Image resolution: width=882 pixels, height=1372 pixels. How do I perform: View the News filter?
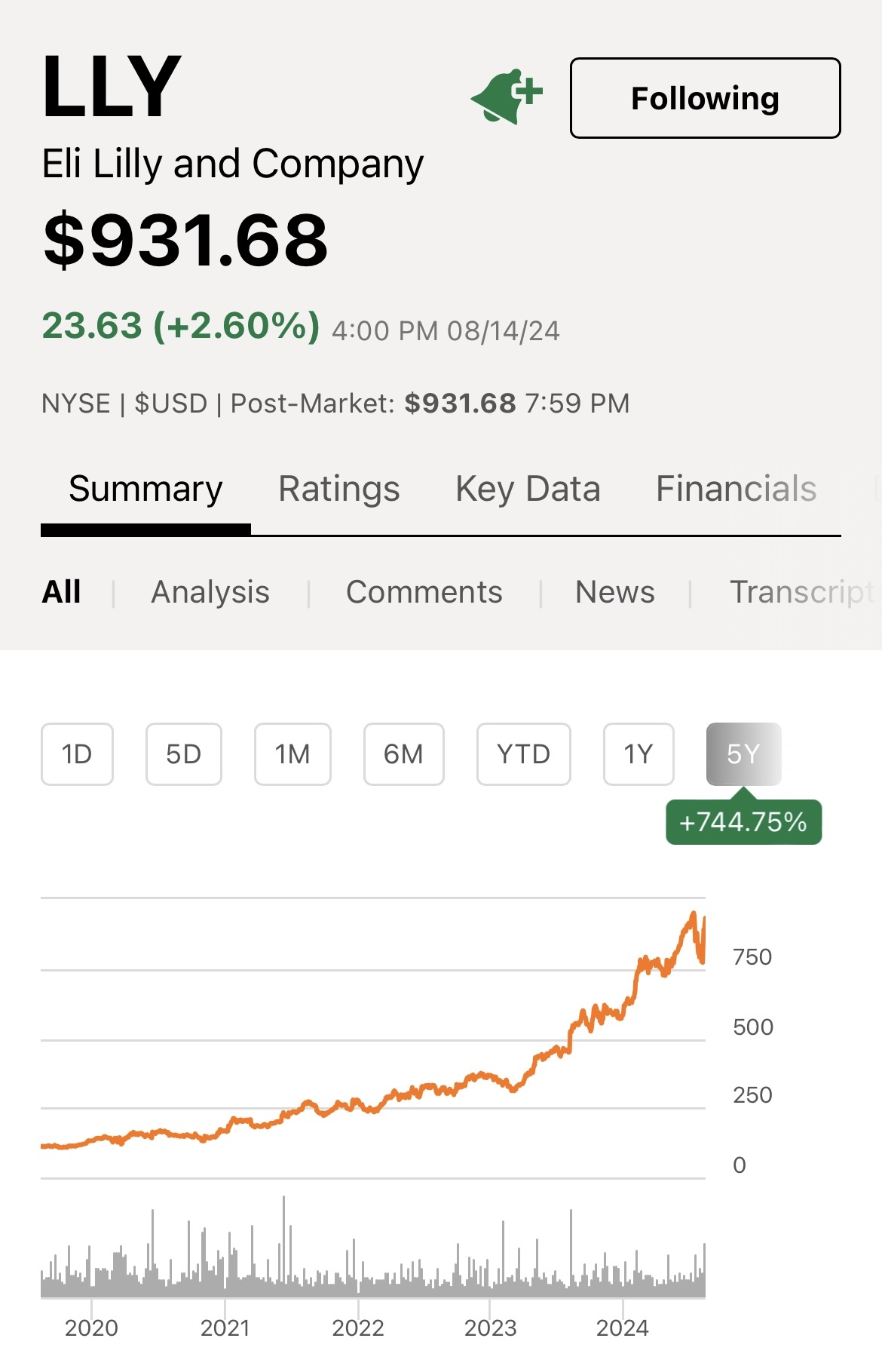(x=614, y=592)
